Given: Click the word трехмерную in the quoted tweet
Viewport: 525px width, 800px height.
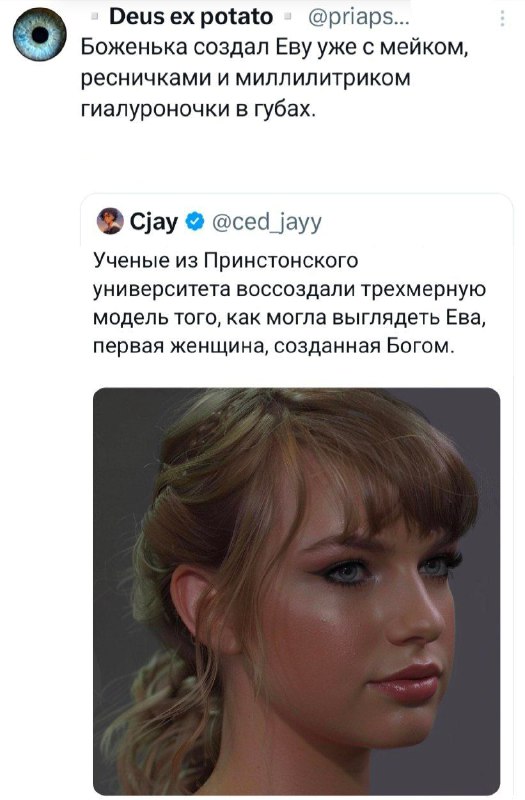Looking at the screenshot, I should click(423, 290).
